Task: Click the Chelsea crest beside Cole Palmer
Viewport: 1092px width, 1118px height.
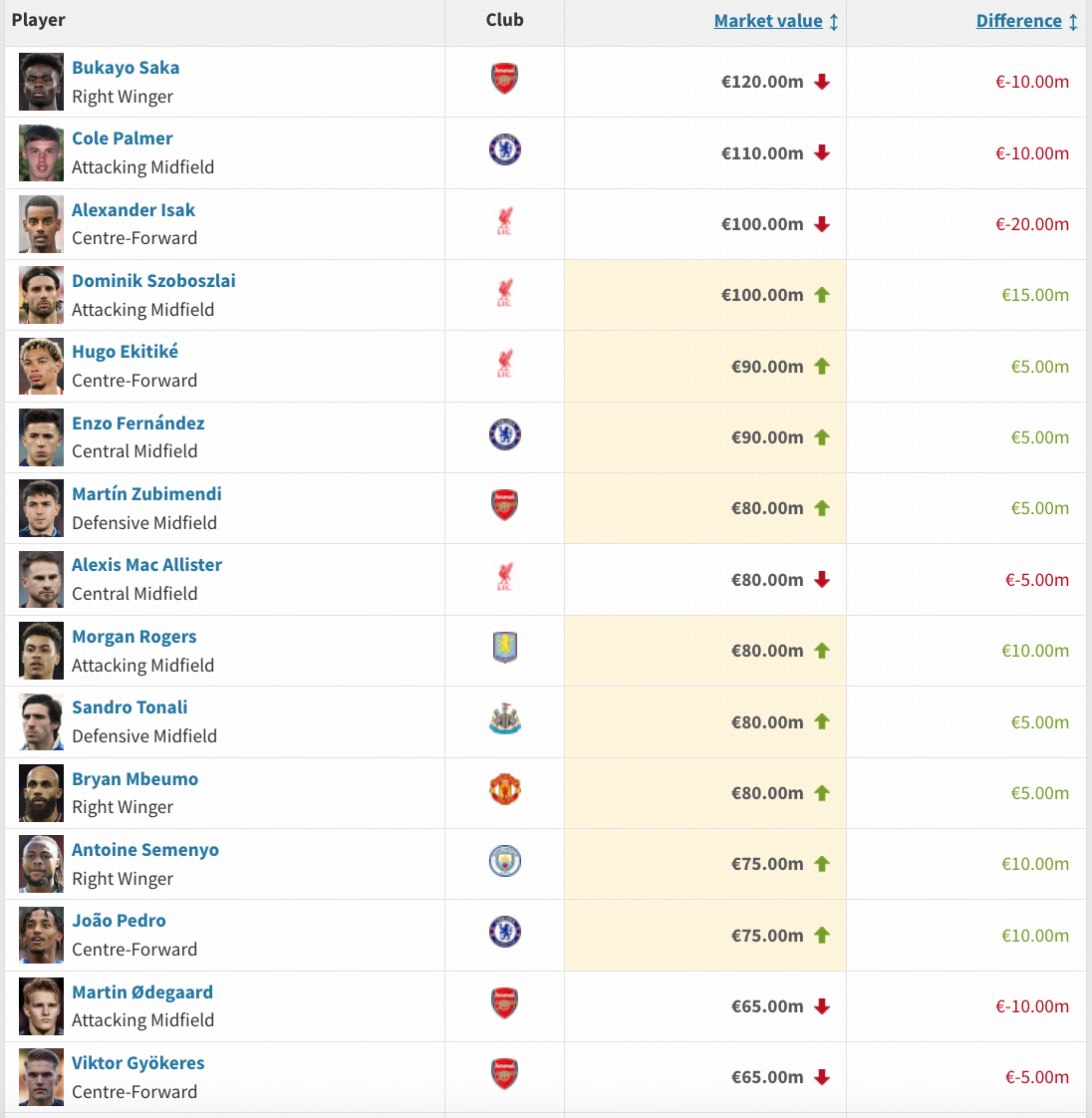Action: (505, 149)
